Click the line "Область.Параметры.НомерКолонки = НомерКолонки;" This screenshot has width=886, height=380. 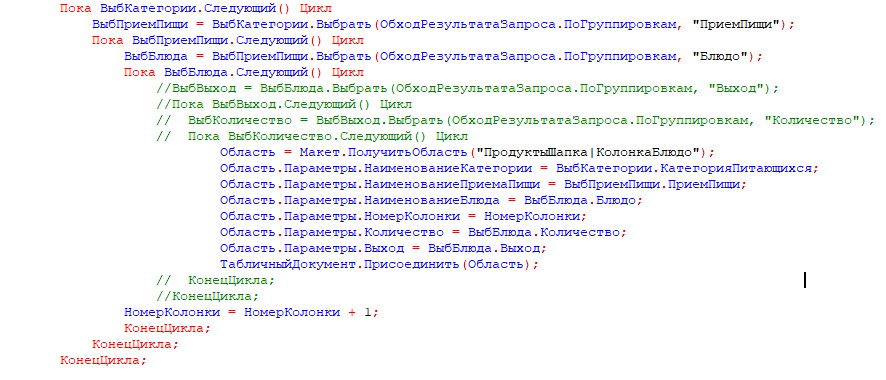[403, 216]
